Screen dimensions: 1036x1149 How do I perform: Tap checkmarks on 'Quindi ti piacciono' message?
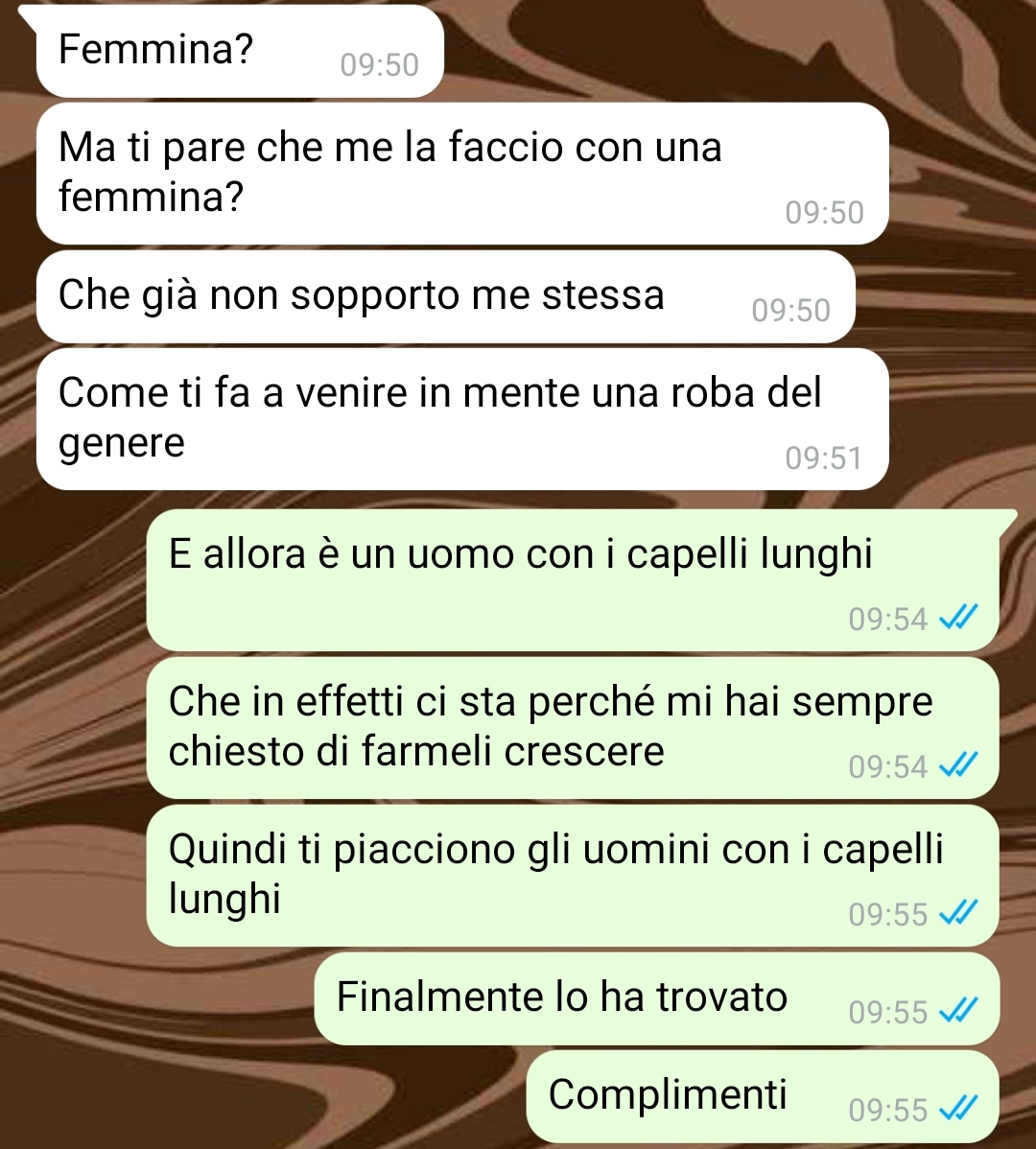pos(958,912)
